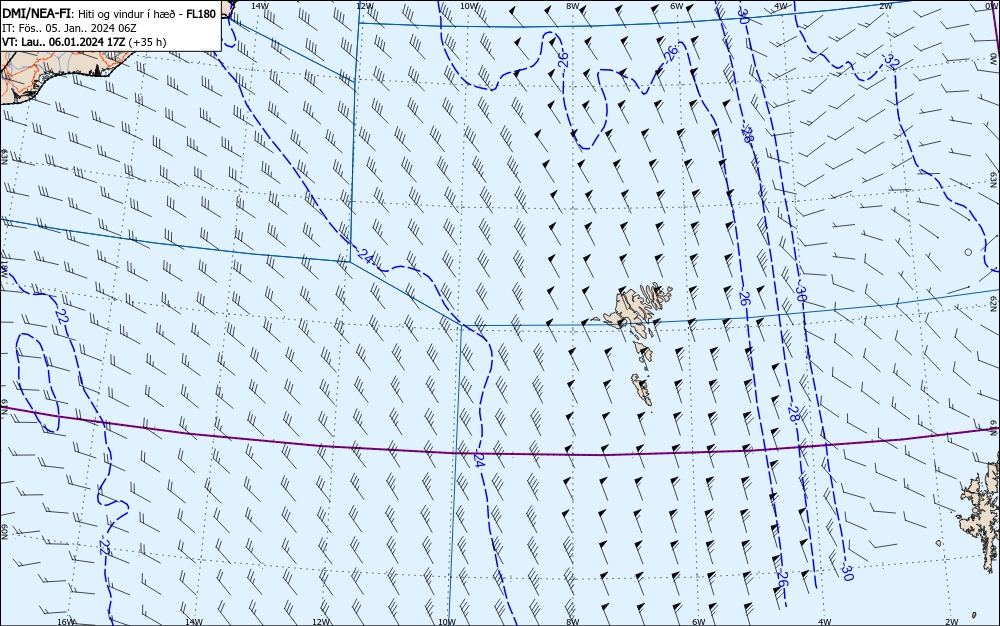
Task: Click the '30' label at the top edge
Action: (x=743, y=16)
